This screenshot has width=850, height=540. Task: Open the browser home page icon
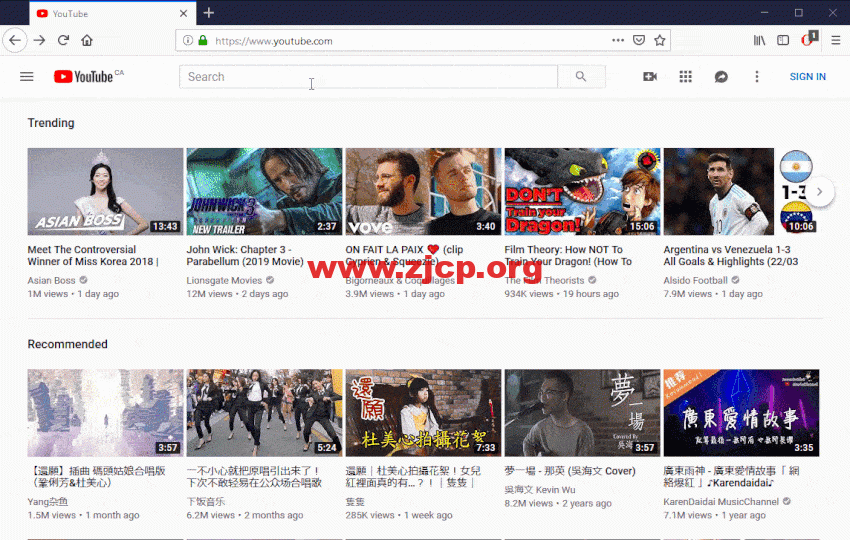click(87, 41)
